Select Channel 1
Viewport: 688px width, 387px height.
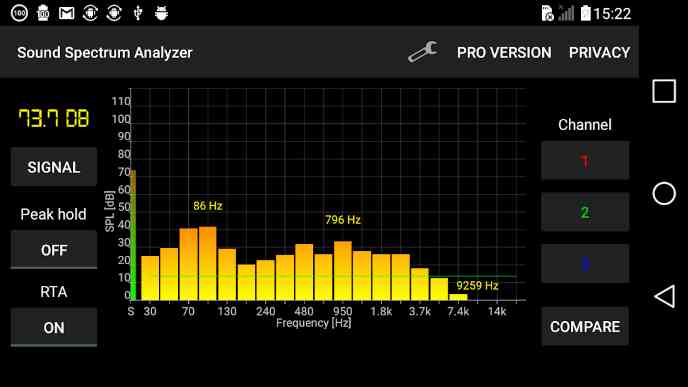pos(585,161)
